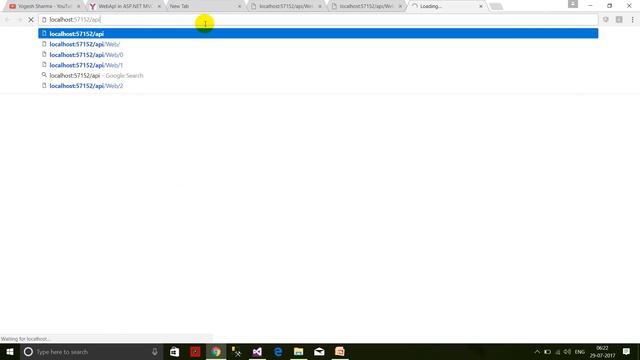Click the battery tray icon
Screen dimensions: 640x360
[x=547, y=351]
